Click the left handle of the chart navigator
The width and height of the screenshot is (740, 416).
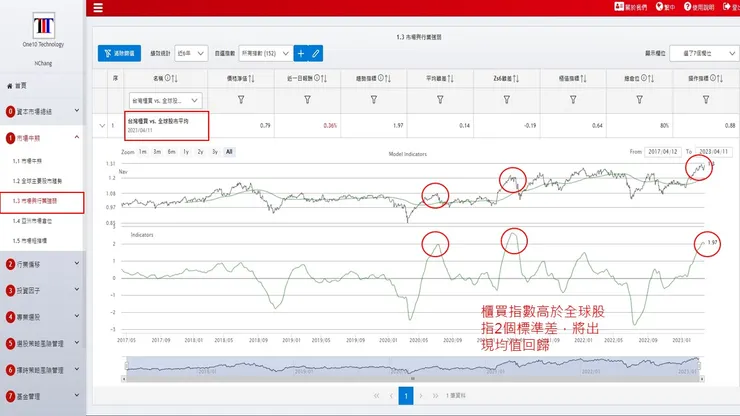[126, 366]
